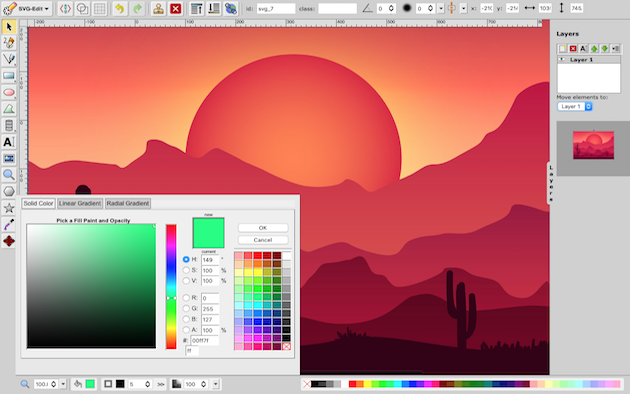Screen dimensions: 630x394
Task: Choose the Path tool
Action: pos(9,108)
